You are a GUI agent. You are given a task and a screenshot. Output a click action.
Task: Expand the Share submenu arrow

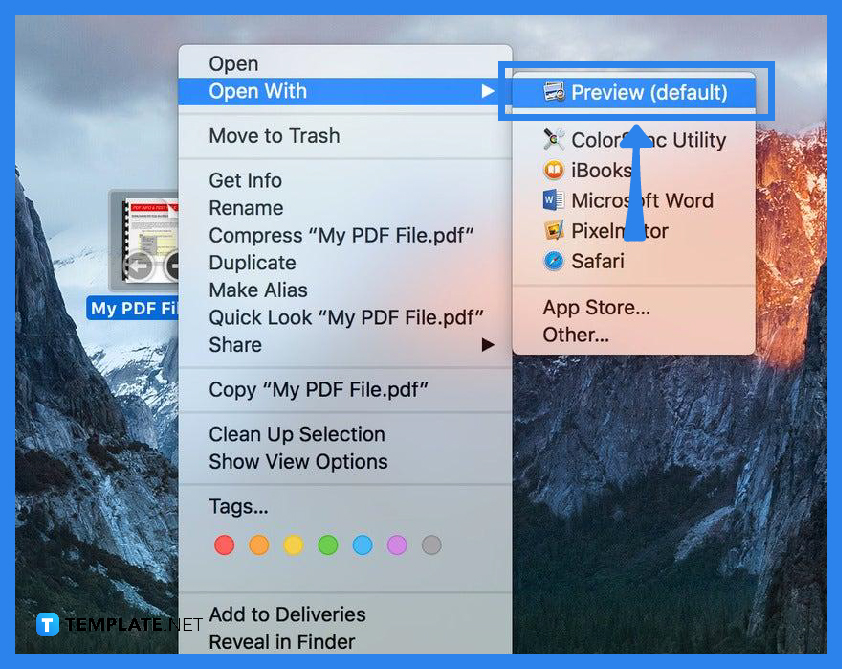pos(488,344)
